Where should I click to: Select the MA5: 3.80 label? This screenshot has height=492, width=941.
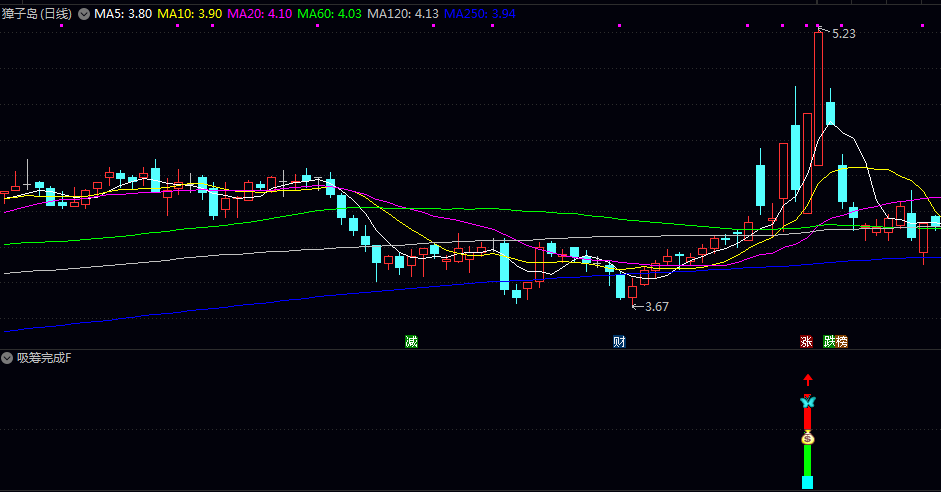click(x=123, y=14)
